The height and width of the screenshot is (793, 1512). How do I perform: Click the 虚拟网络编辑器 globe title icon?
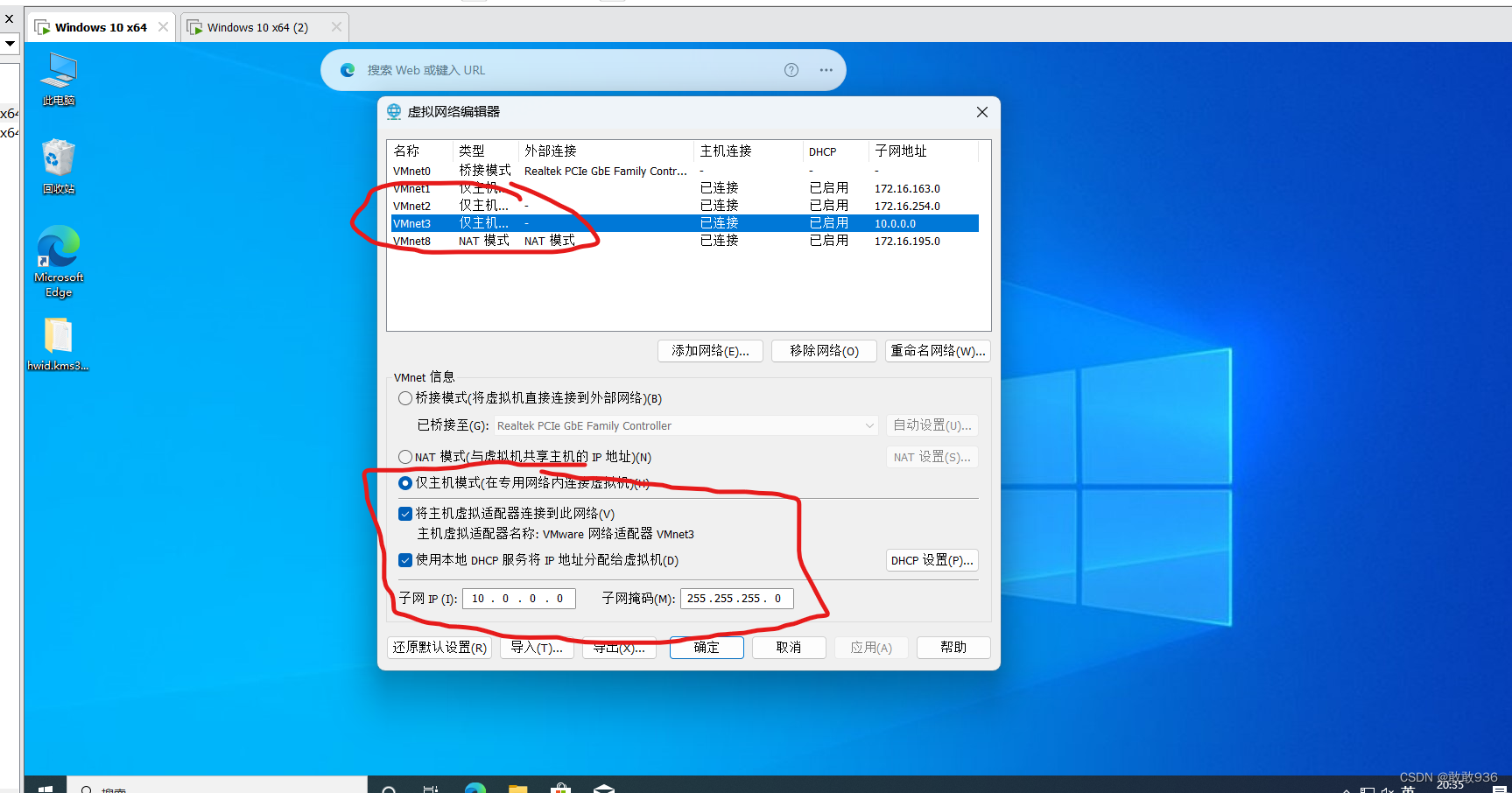[394, 112]
